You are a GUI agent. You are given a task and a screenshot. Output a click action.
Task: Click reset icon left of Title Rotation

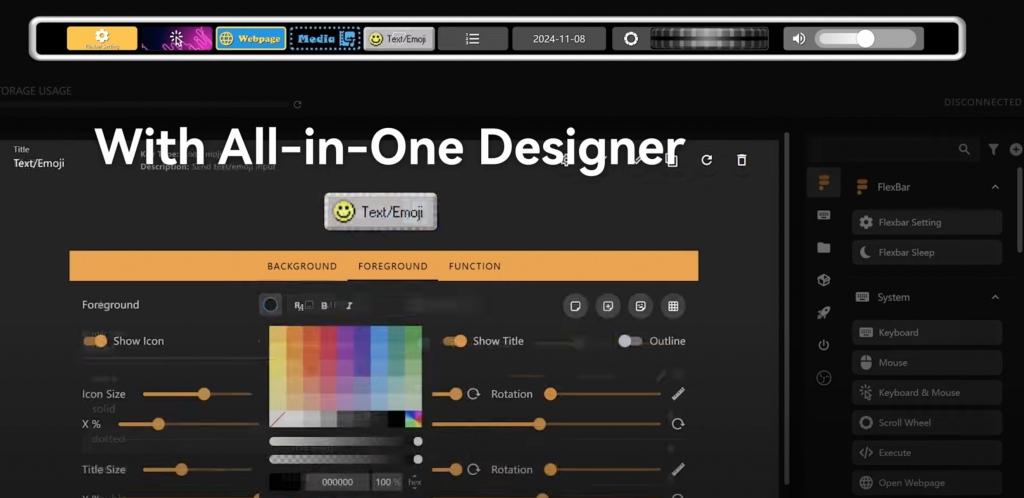pos(473,469)
